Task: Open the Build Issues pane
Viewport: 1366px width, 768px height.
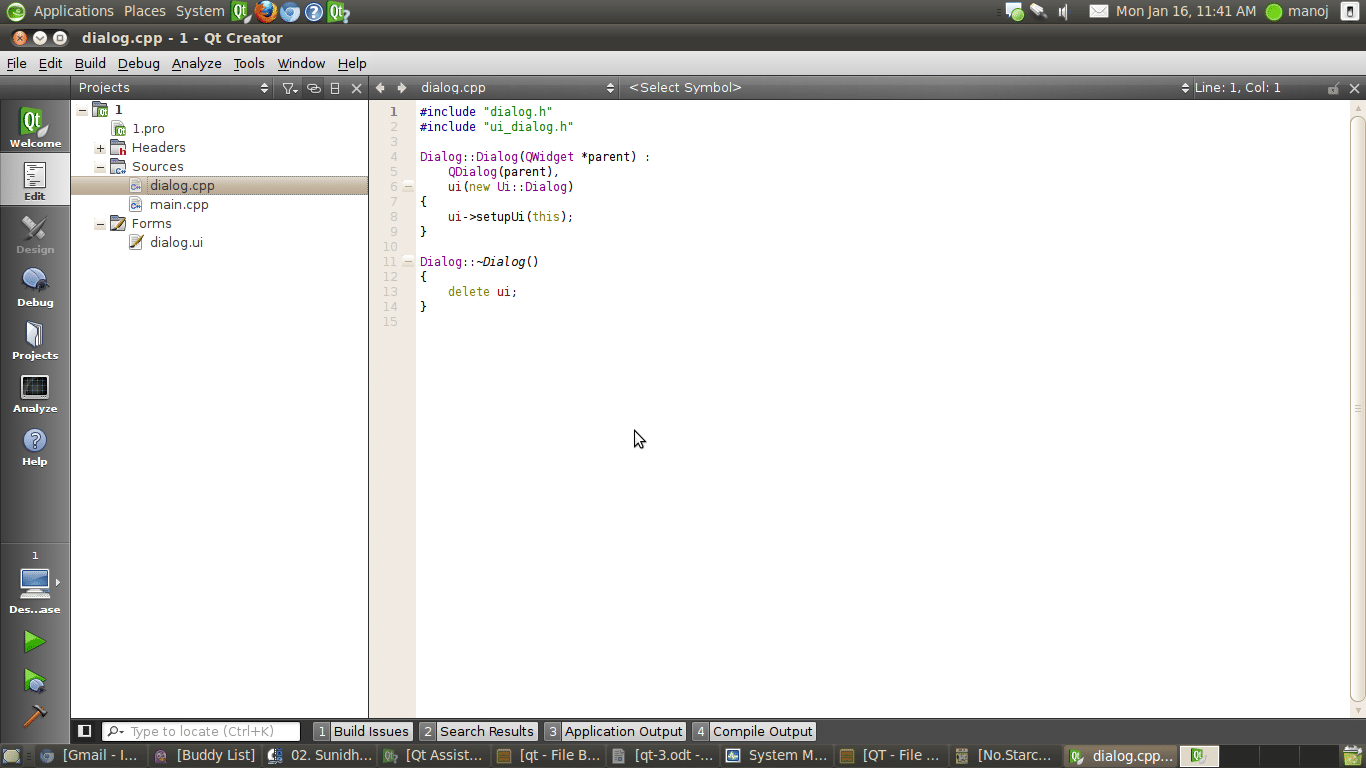Action: tap(362, 731)
